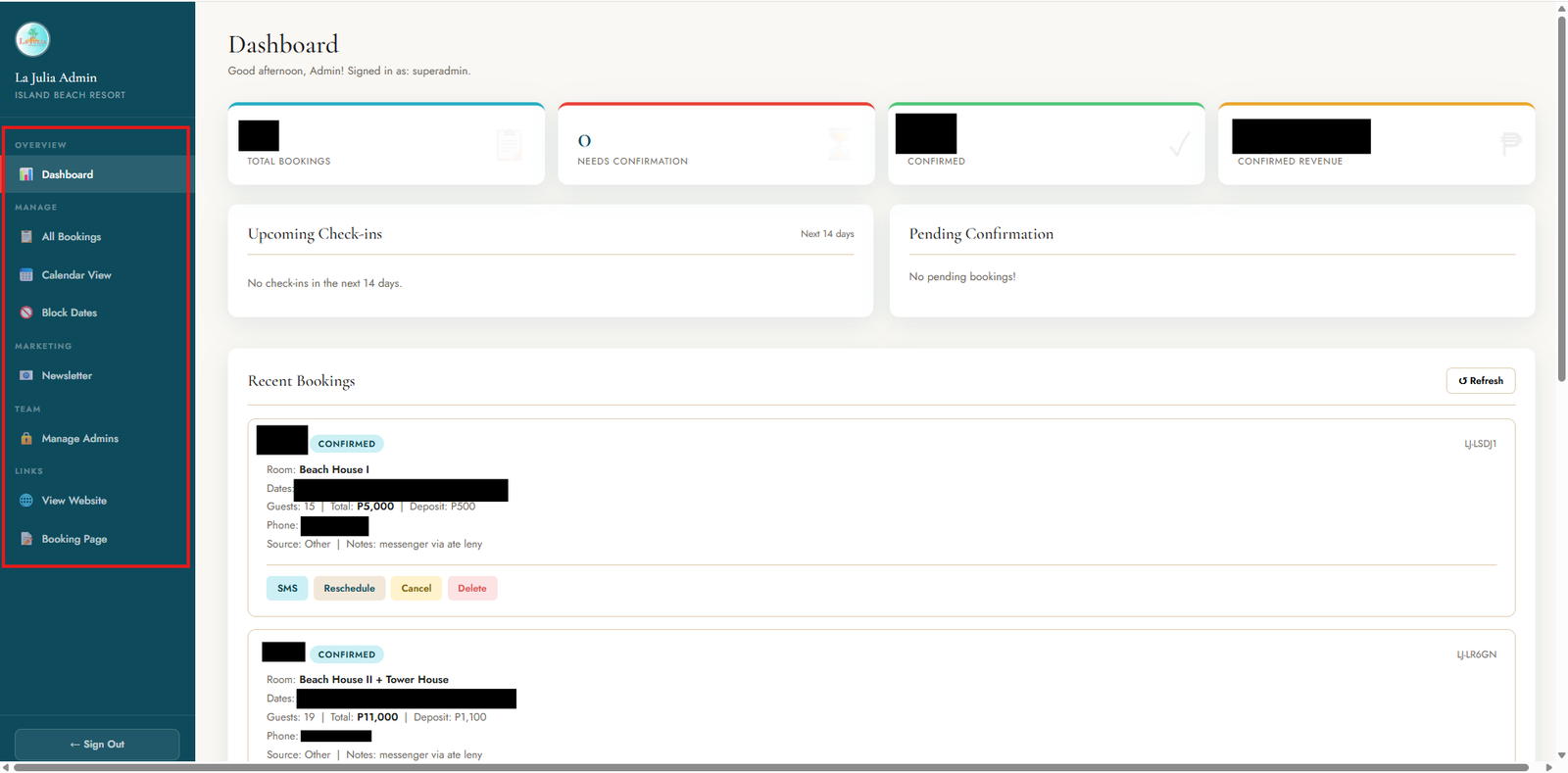1568x773 pixels.
Task: Click booking code LJ-LSDJ1
Action: click(1480, 444)
